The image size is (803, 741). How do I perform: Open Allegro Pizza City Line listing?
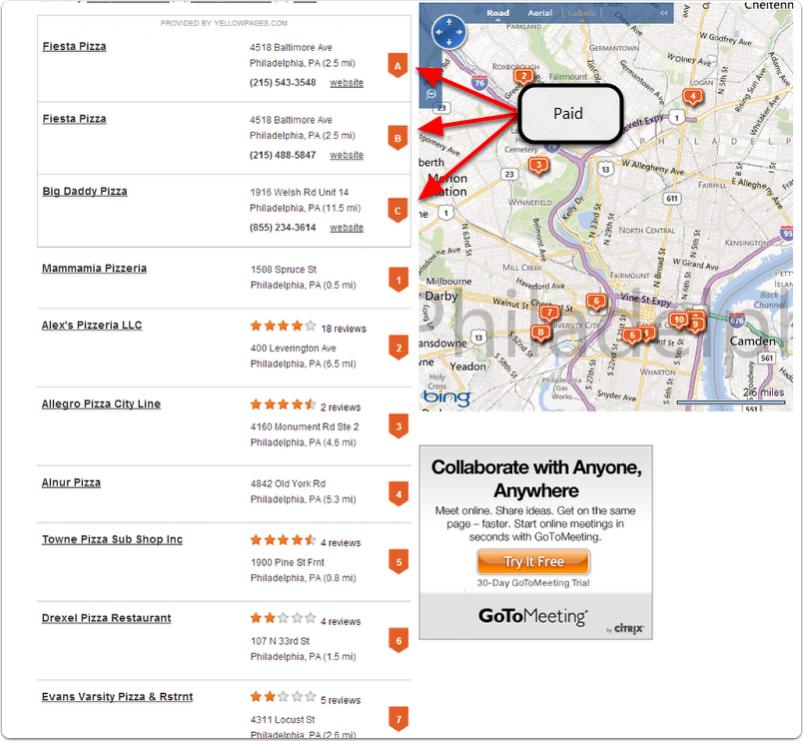101,404
